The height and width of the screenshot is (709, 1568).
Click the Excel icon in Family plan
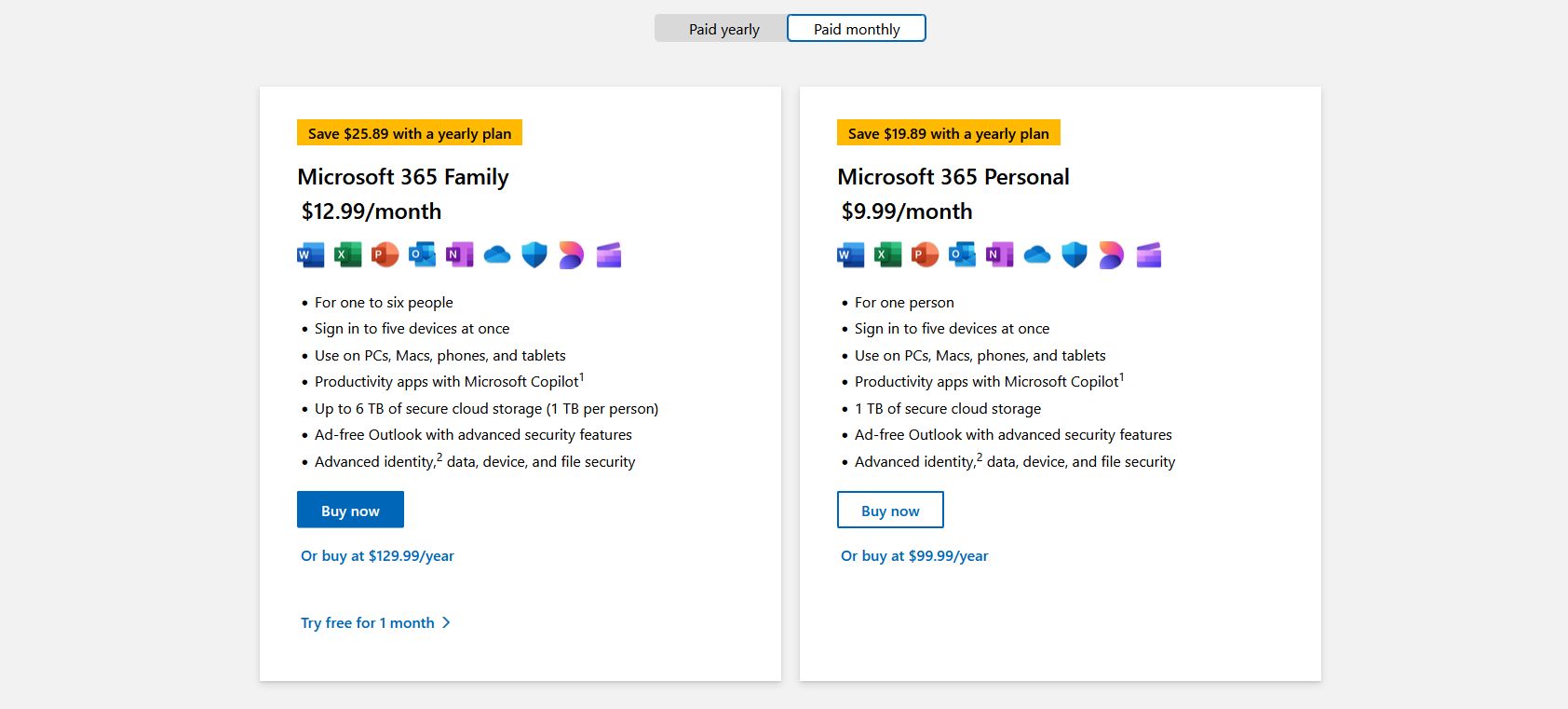coord(347,254)
